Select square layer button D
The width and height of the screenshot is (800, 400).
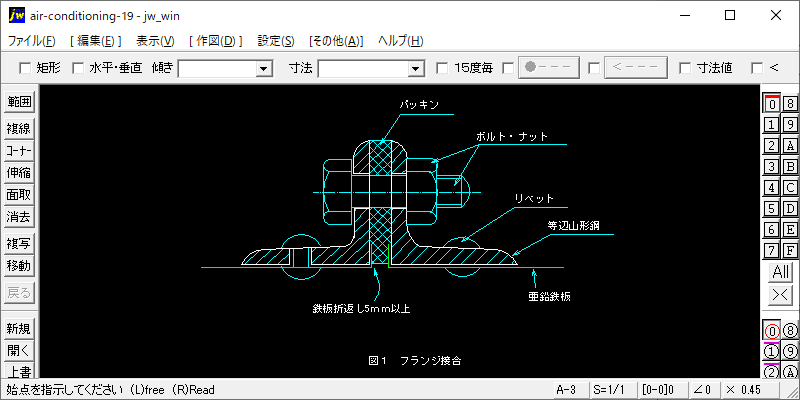coord(790,209)
